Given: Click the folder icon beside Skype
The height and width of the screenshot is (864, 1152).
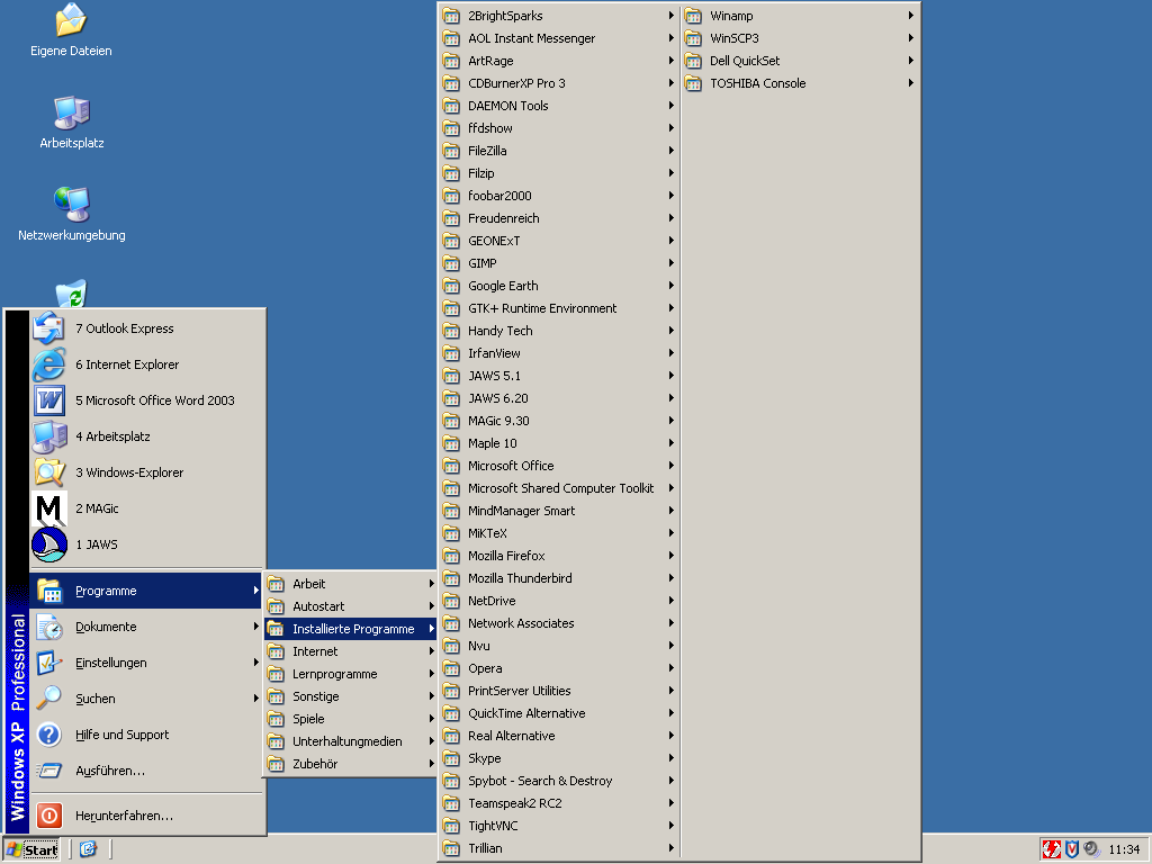Looking at the screenshot, I should click(451, 758).
